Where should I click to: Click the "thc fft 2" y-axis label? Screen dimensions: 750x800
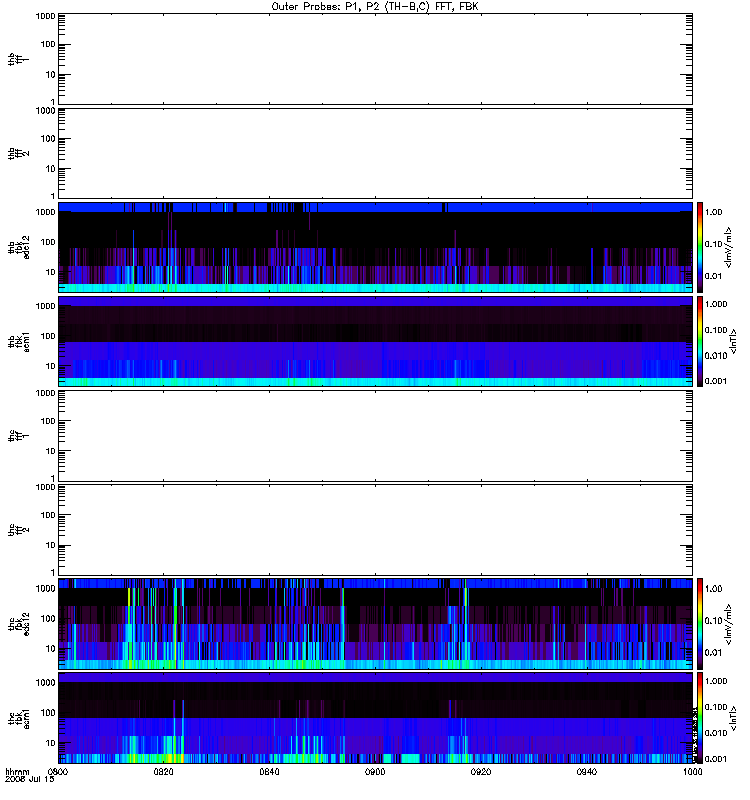18,530
